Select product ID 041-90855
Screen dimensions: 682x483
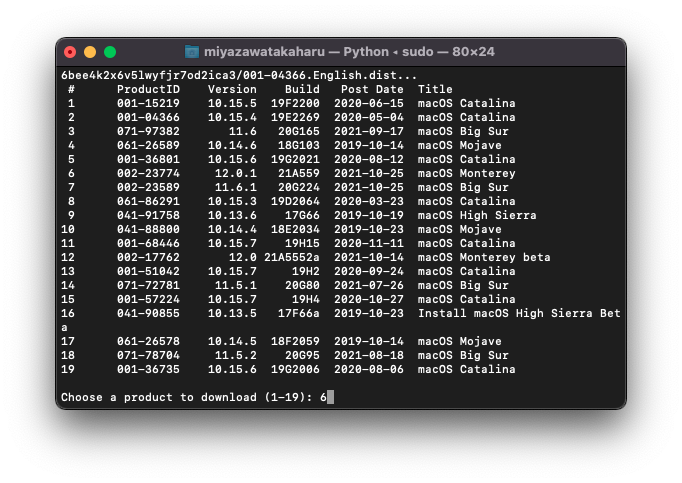[x=148, y=313]
